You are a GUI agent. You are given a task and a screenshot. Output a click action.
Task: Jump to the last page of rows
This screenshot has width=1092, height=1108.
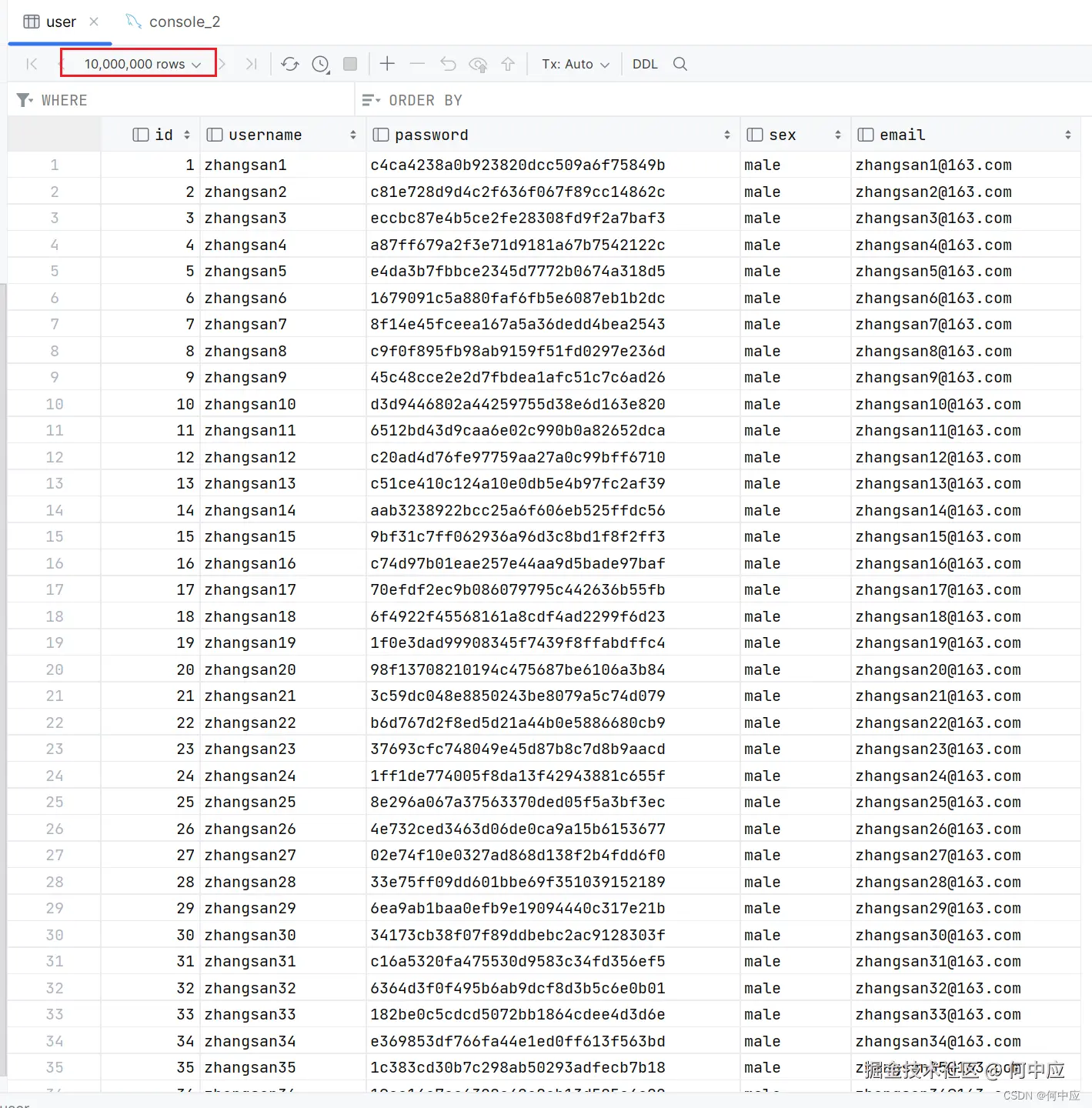[x=251, y=64]
